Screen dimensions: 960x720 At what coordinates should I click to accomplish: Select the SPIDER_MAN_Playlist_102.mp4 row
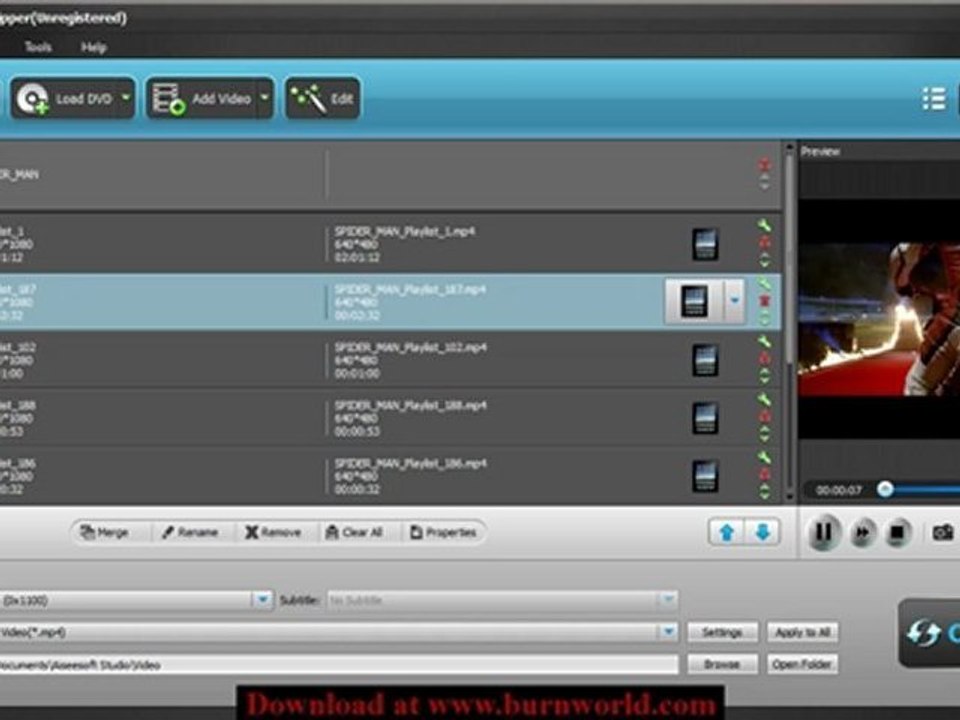(x=389, y=359)
